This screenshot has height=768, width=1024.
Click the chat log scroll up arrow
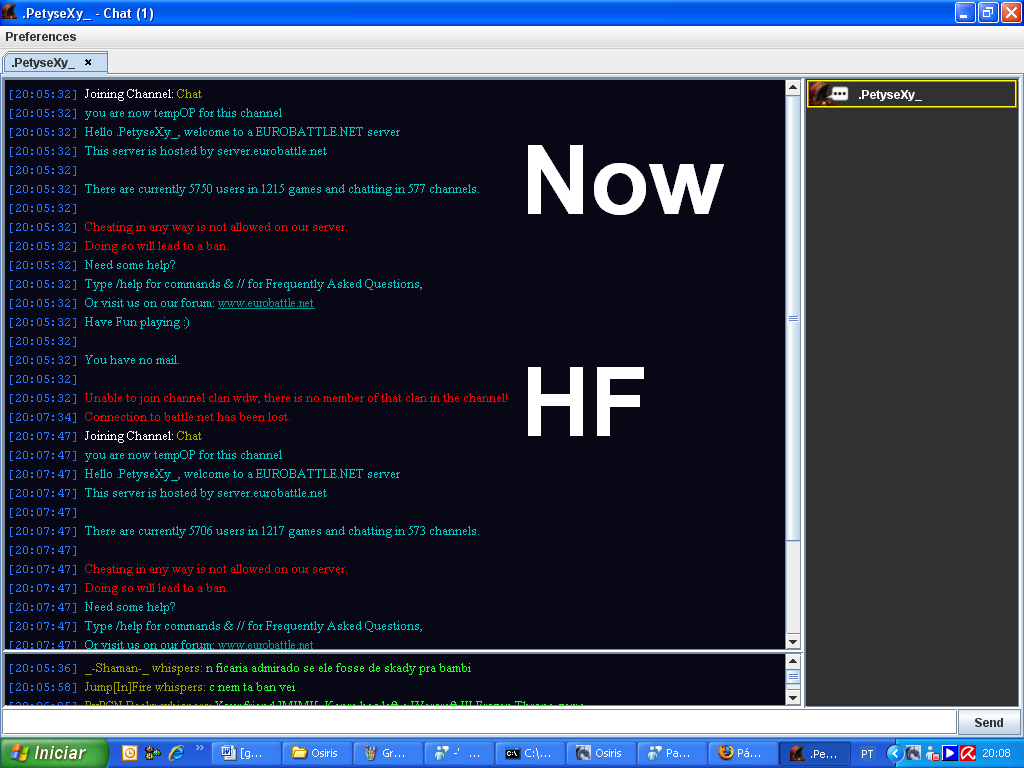pyautogui.click(x=793, y=88)
